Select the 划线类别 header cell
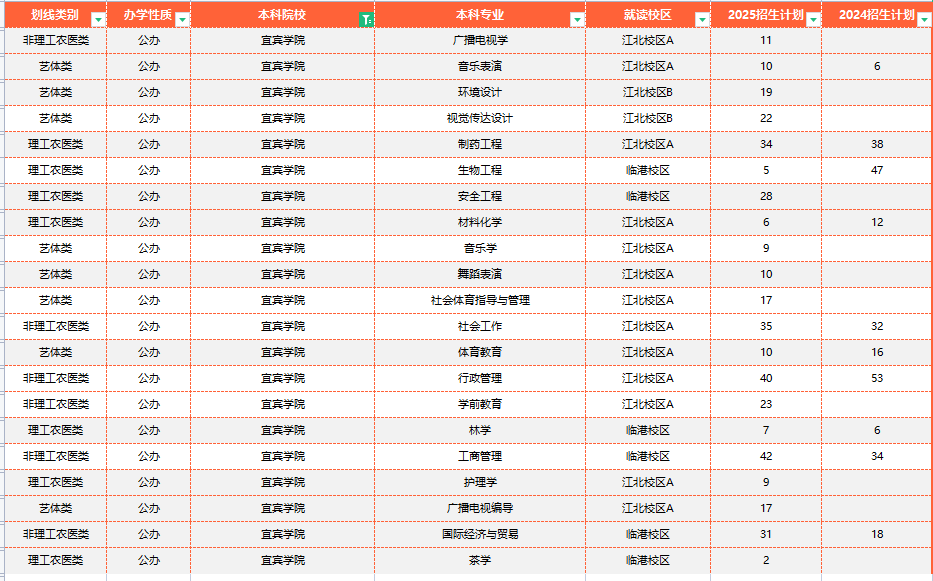This screenshot has height=581, width=933. pyautogui.click(x=55, y=15)
